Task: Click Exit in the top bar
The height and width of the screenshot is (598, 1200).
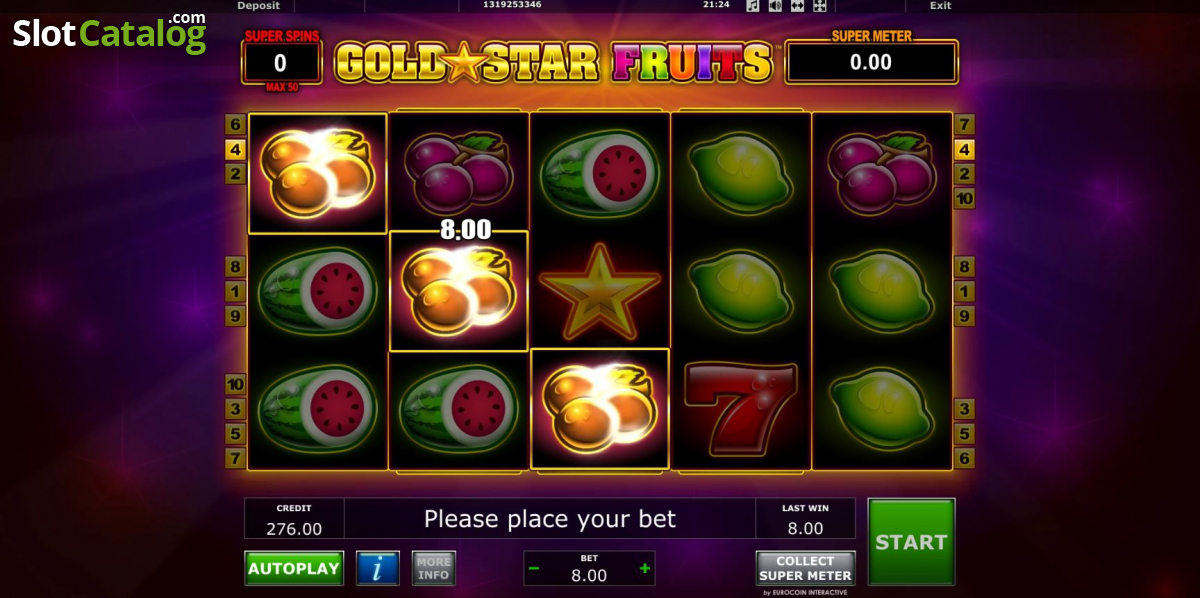Action: pyautogui.click(x=940, y=5)
